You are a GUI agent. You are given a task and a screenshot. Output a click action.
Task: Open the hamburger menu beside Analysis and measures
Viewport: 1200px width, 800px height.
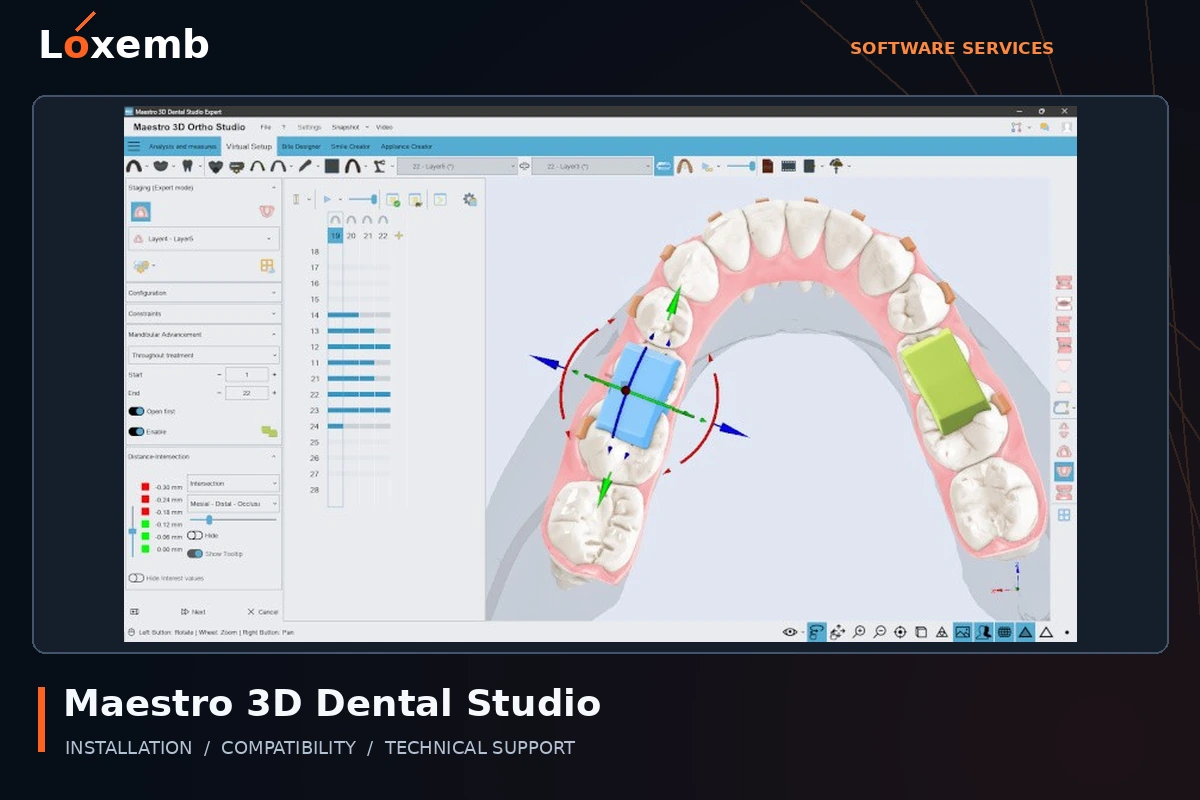[134, 146]
